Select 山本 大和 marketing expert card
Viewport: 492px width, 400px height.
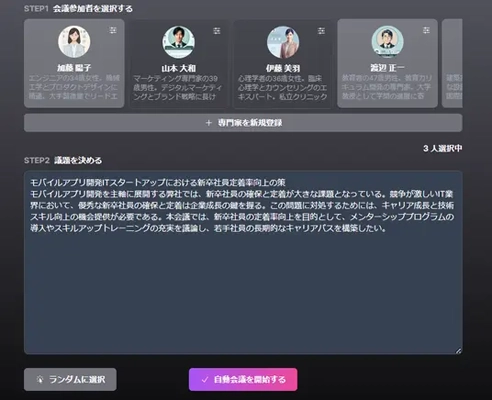click(179, 64)
